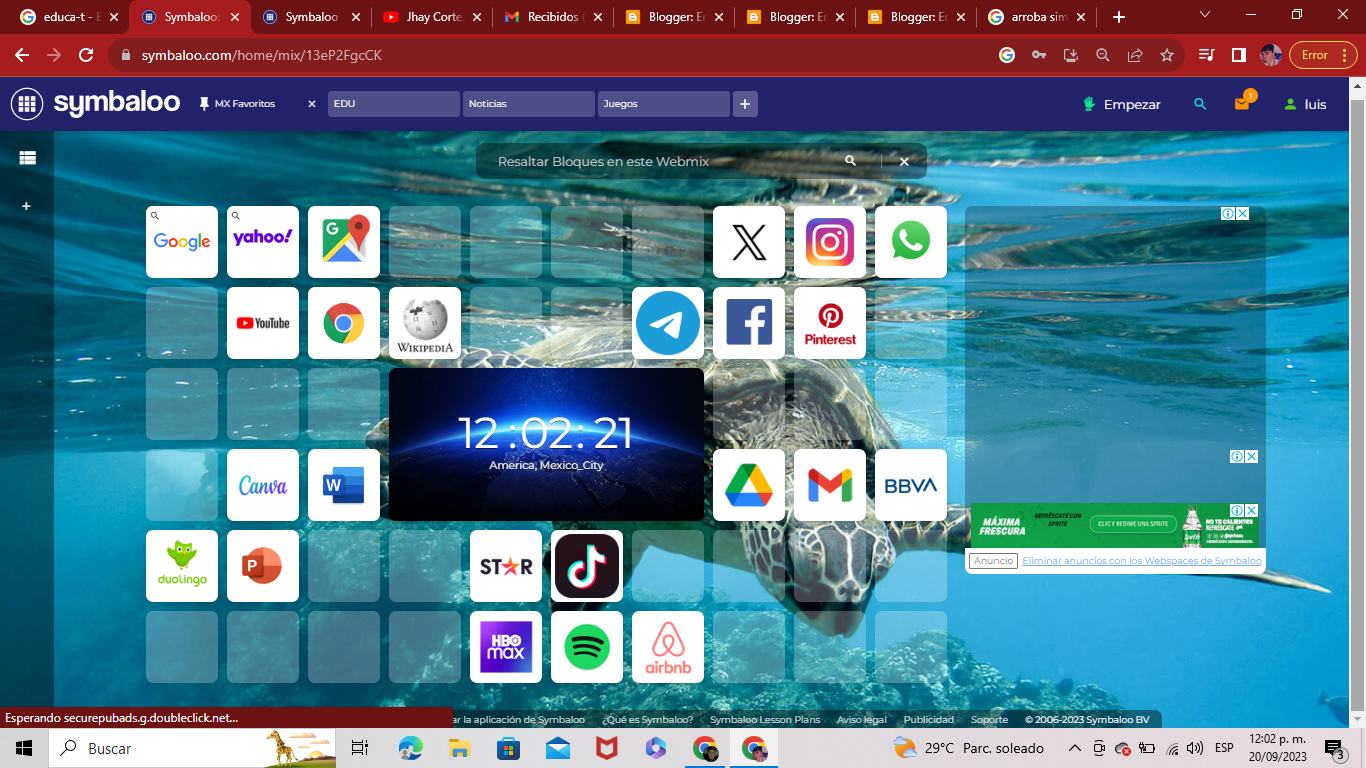Bookmark this page with the star icon

point(1167,55)
